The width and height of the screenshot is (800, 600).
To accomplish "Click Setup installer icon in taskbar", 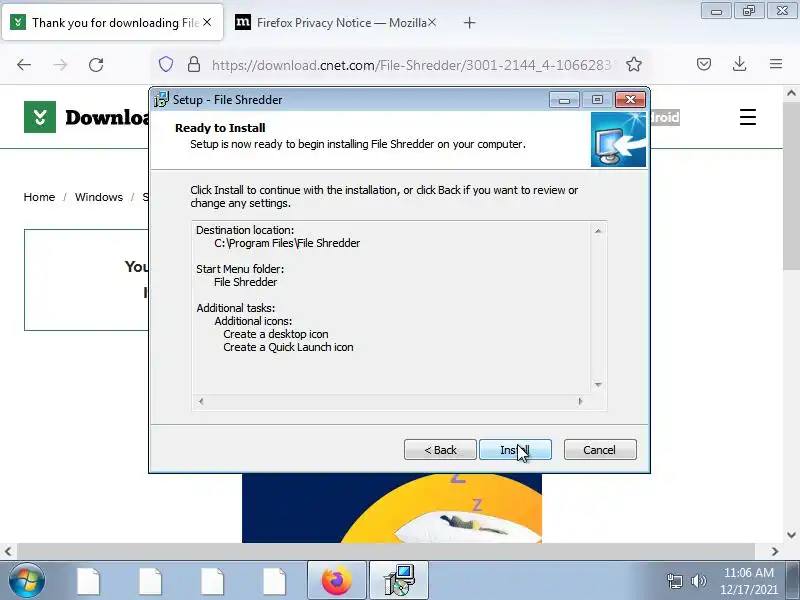I will point(399,581).
